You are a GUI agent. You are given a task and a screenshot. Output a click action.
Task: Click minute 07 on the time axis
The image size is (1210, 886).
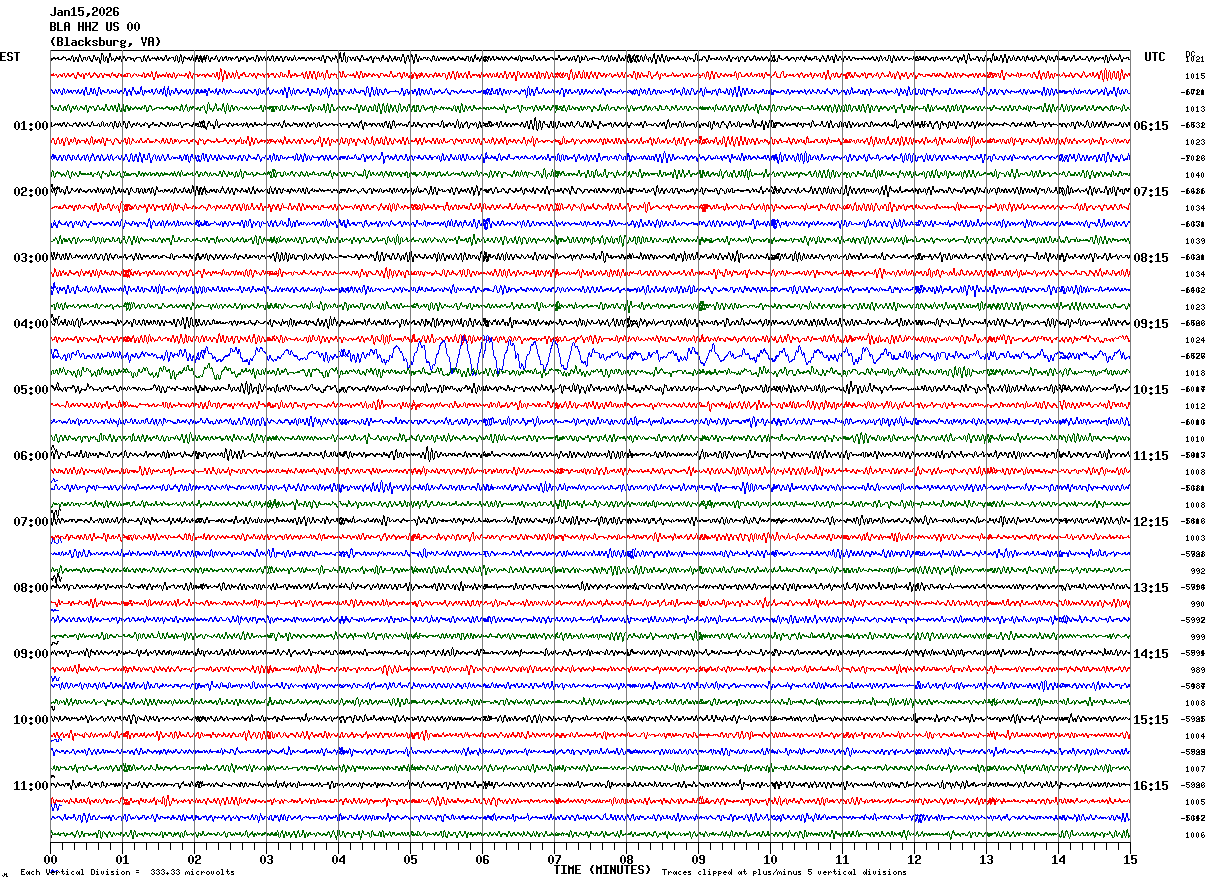tap(554, 860)
